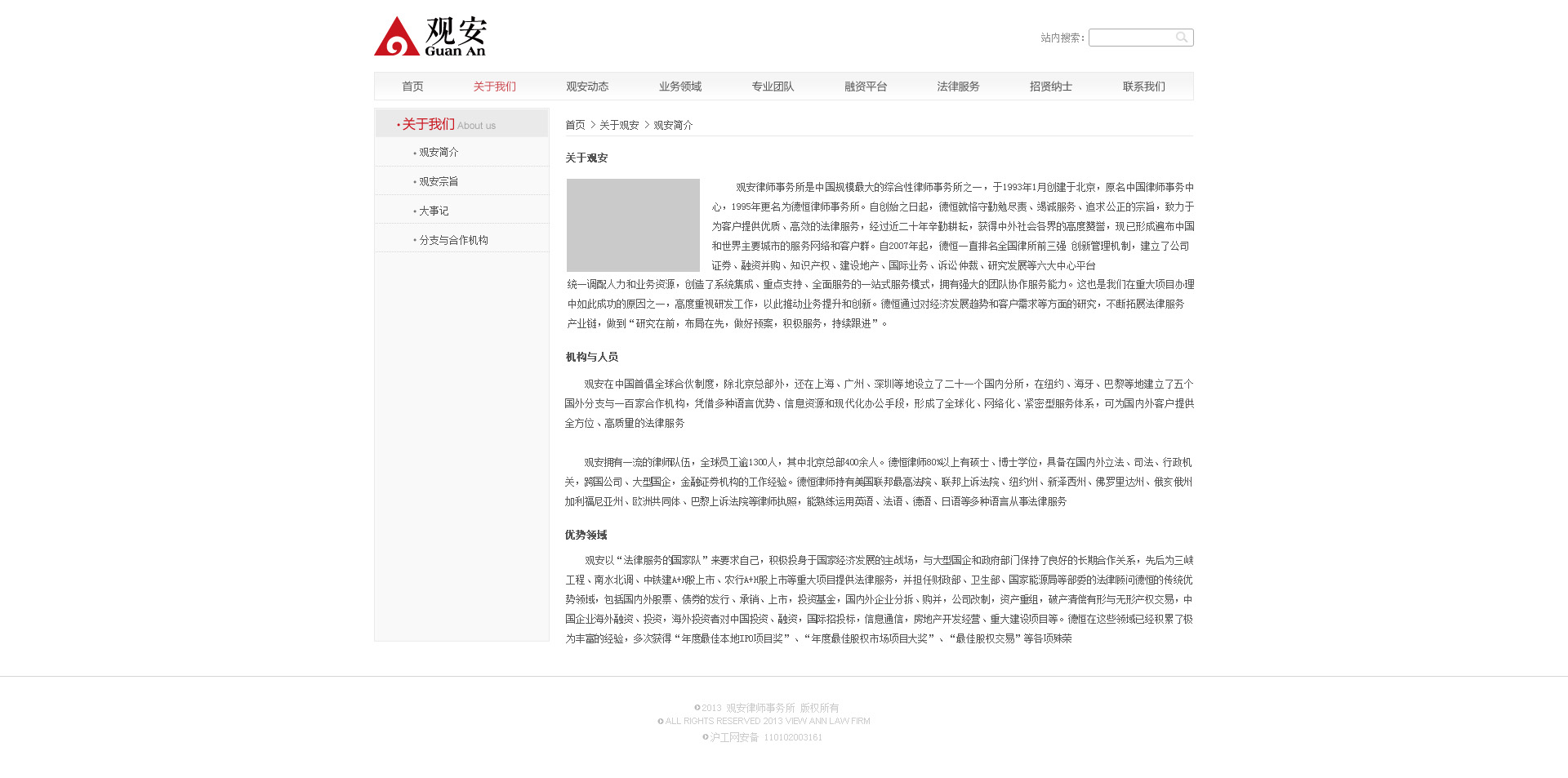This screenshot has height=778, width=1568.
Task: Go to 招贤纳士 in the navigation bar
Action: [1051, 87]
